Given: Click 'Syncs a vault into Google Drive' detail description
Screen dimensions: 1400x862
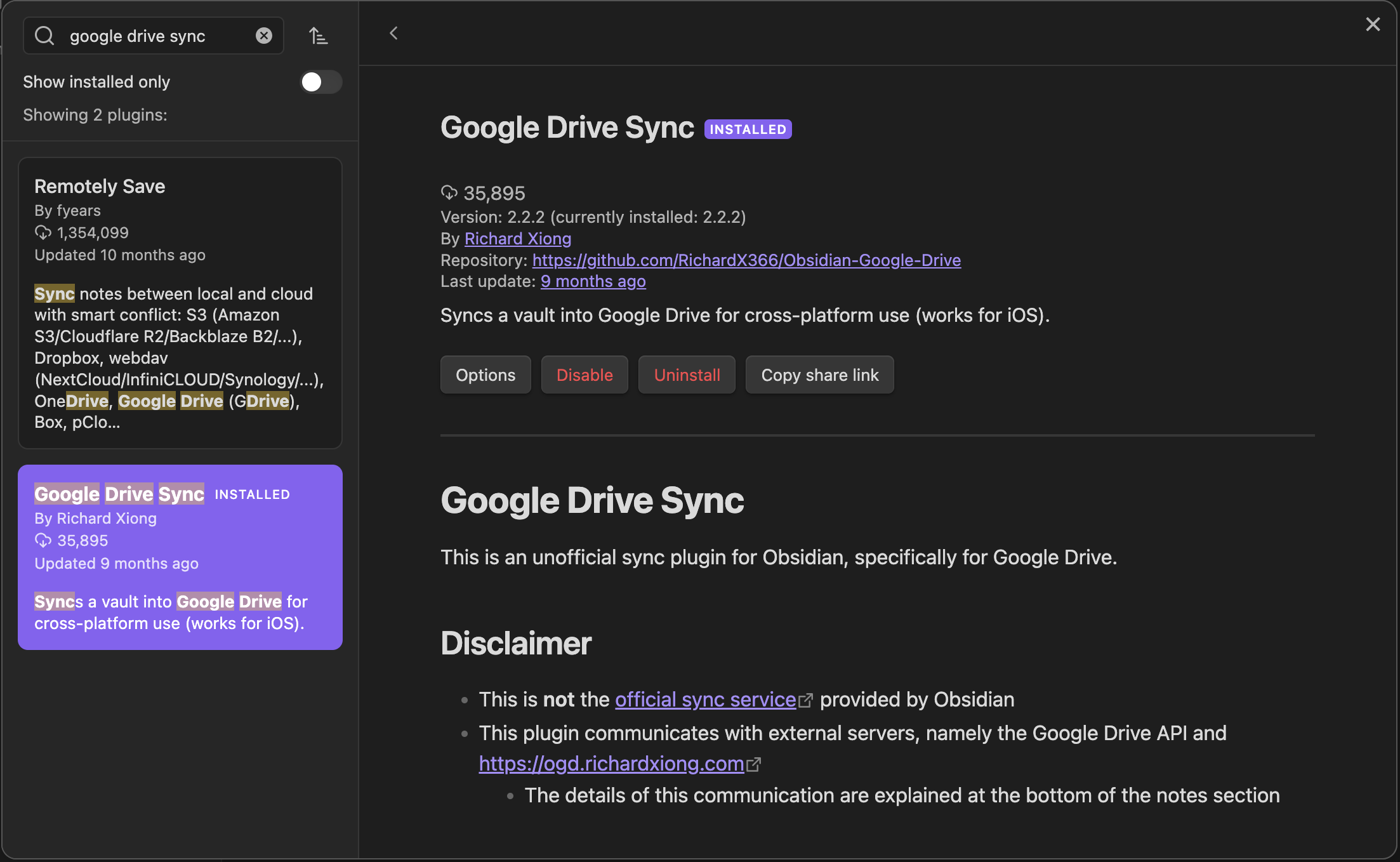Looking at the screenshot, I should click(745, 315).
